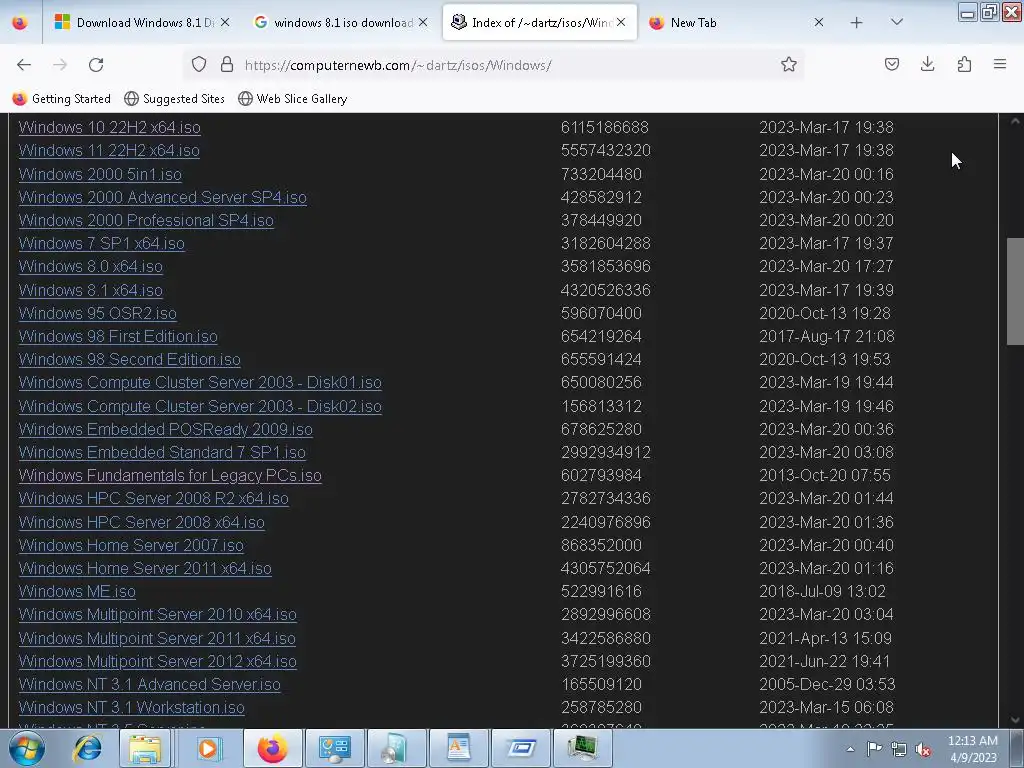
Task: Close the Download Windows 8.1 tab
Action: pyautogui.click(x=225, y=23)
